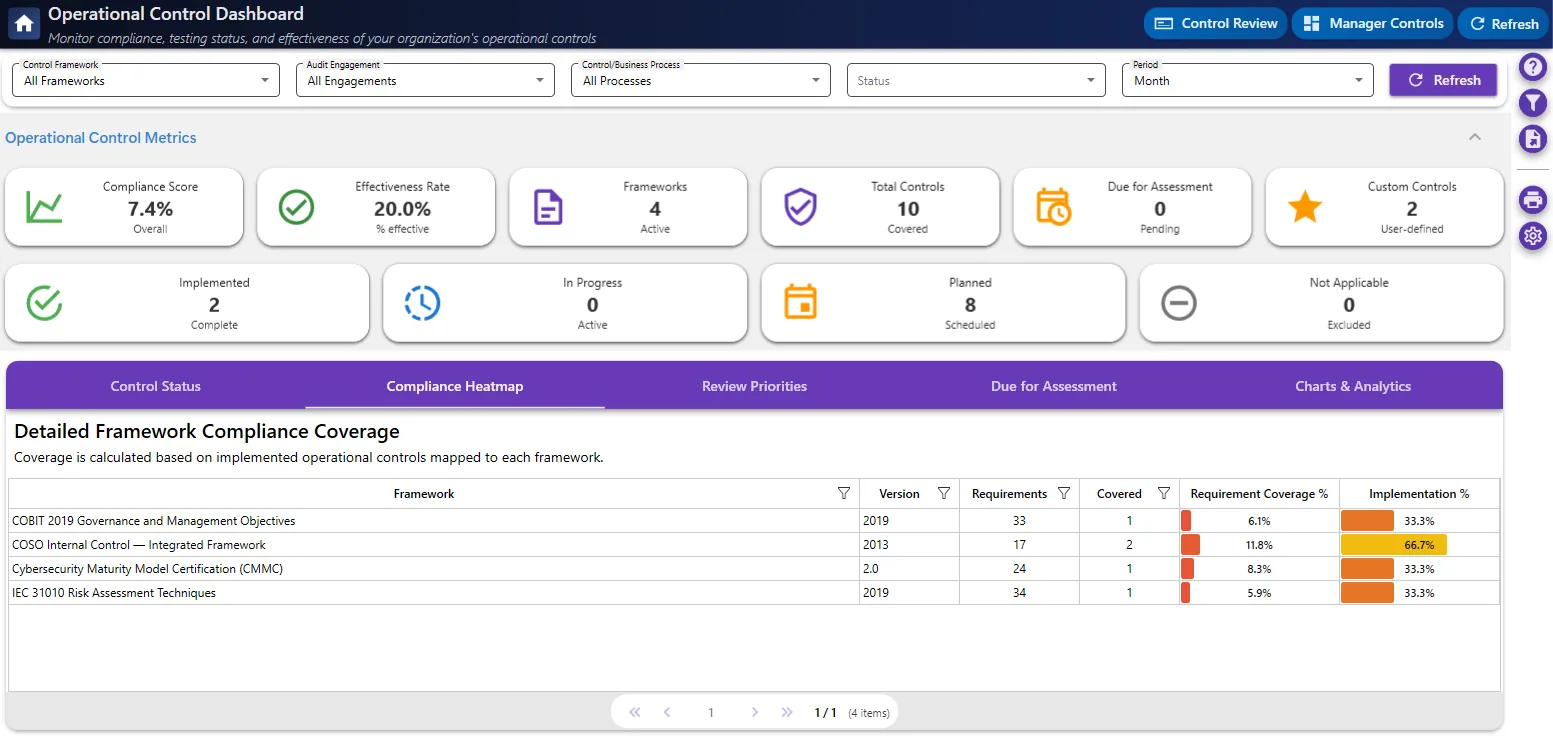Screen dimensions: 1553x739
Task: Click the Compliance Score chart icon
Action: tap(44, 207)
